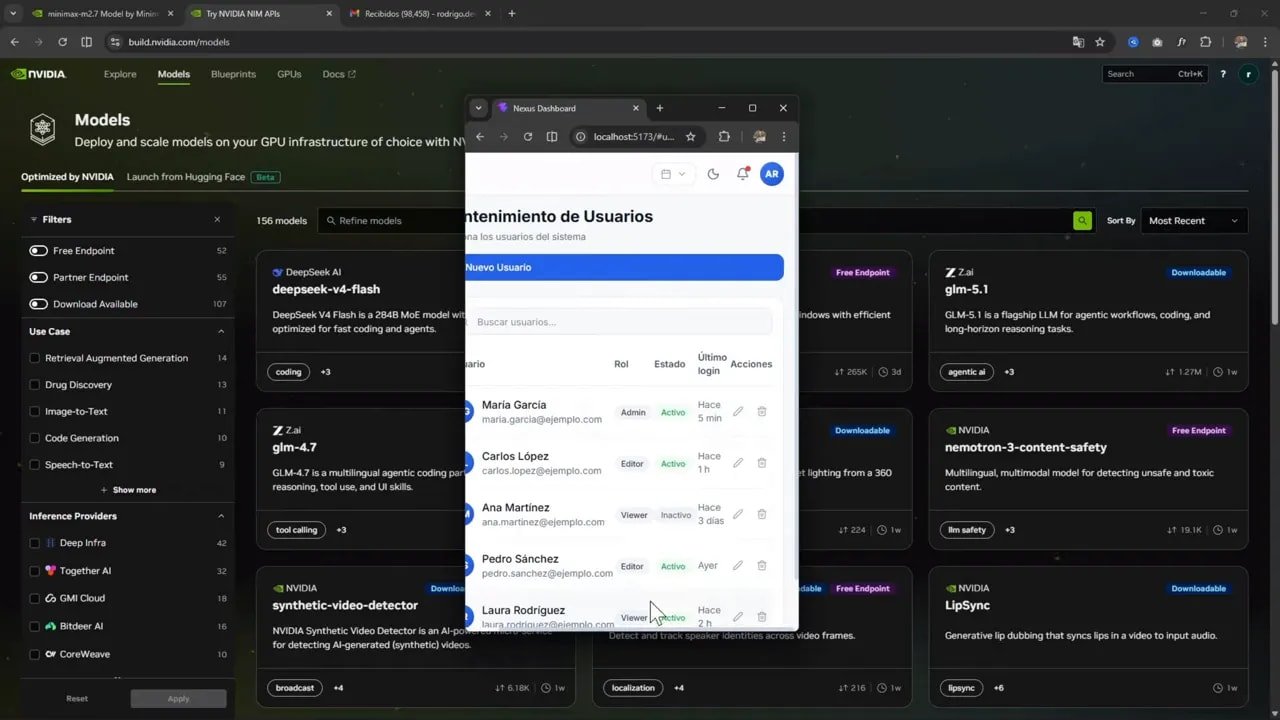
Task: Open the Explore nav item
Action: pyautogui.click(x=120, y=74)
